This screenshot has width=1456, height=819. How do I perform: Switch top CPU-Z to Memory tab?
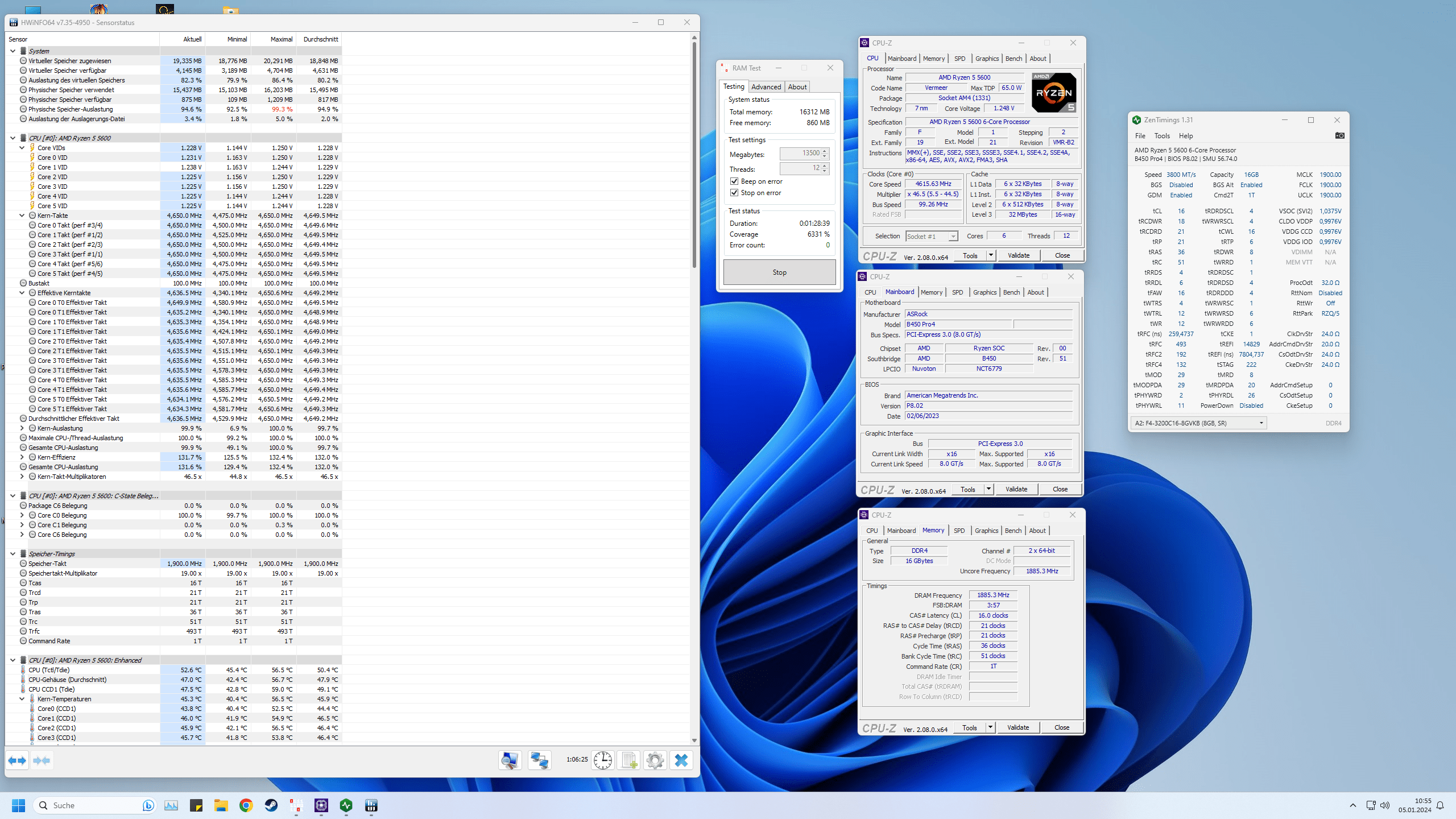pyautogui.click(x=934, y=59)
